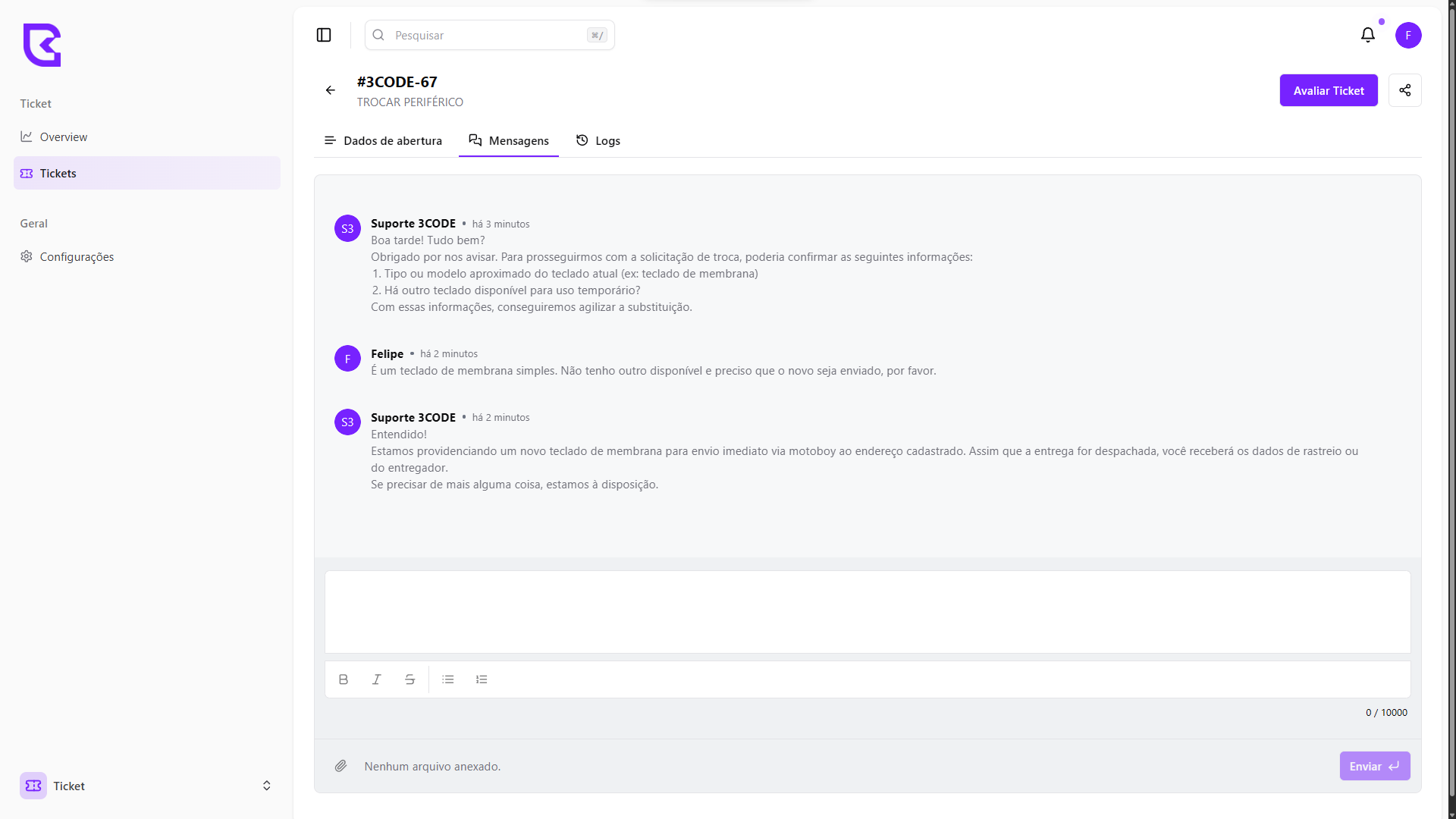Screen dimensions: 1456x819
Task: Switch to the Dados de abertura tab
Action: [383, 141]
